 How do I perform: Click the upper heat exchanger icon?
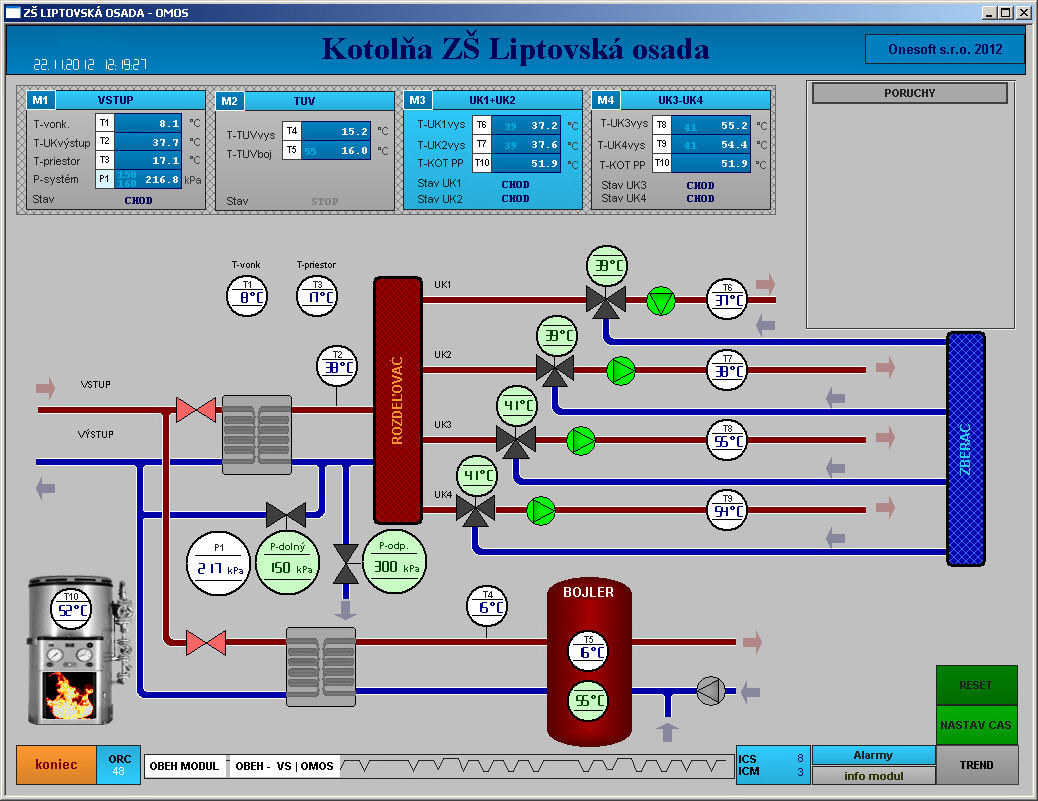[257, 435]
